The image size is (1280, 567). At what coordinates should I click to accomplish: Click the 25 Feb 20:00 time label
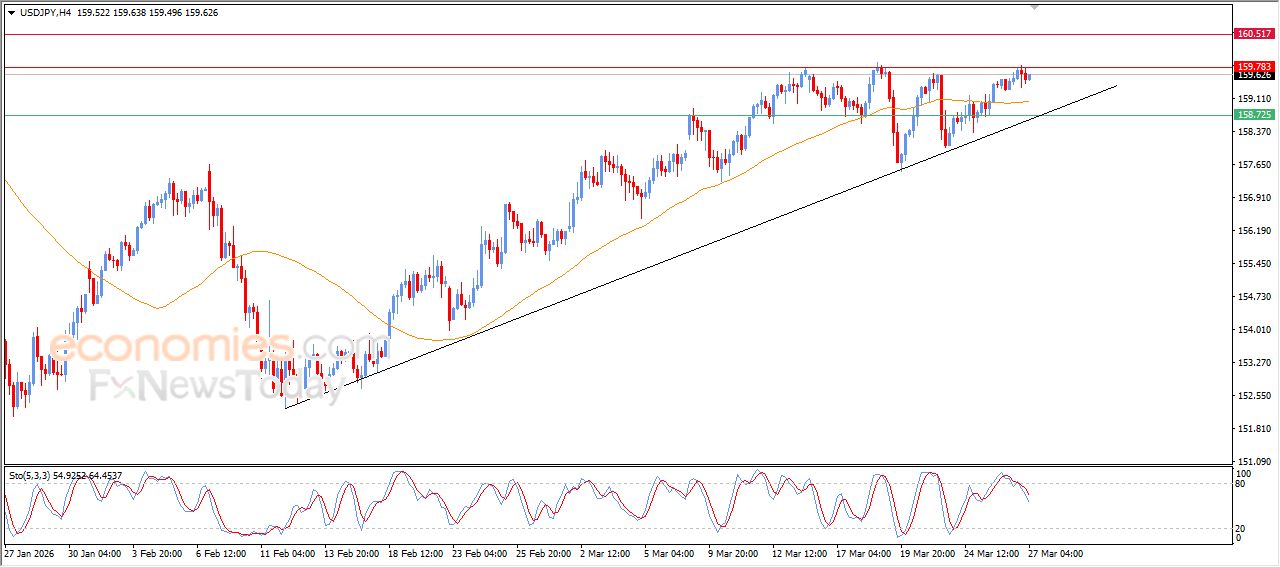544,553
